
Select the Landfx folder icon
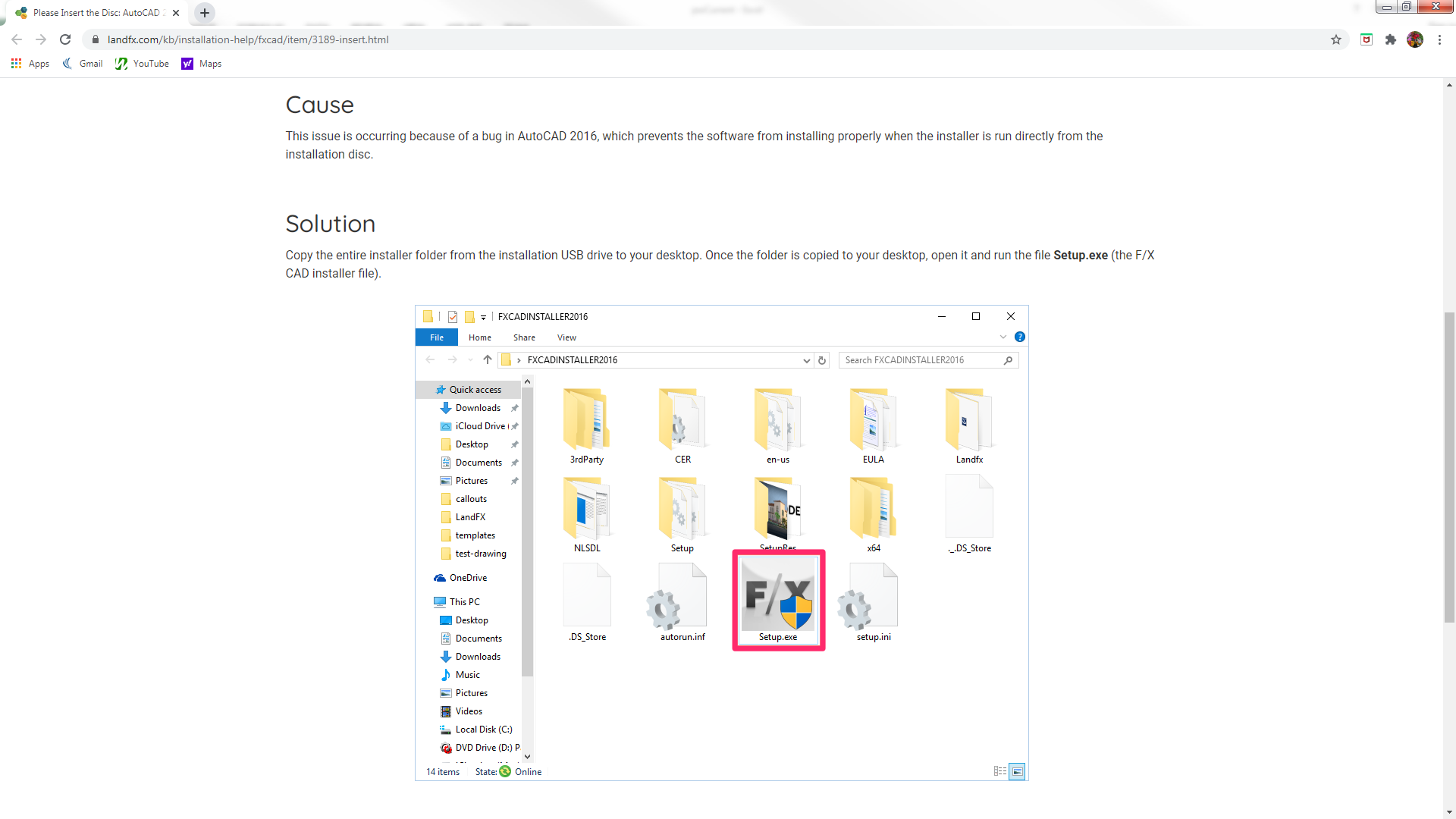(x=969, y=419)
